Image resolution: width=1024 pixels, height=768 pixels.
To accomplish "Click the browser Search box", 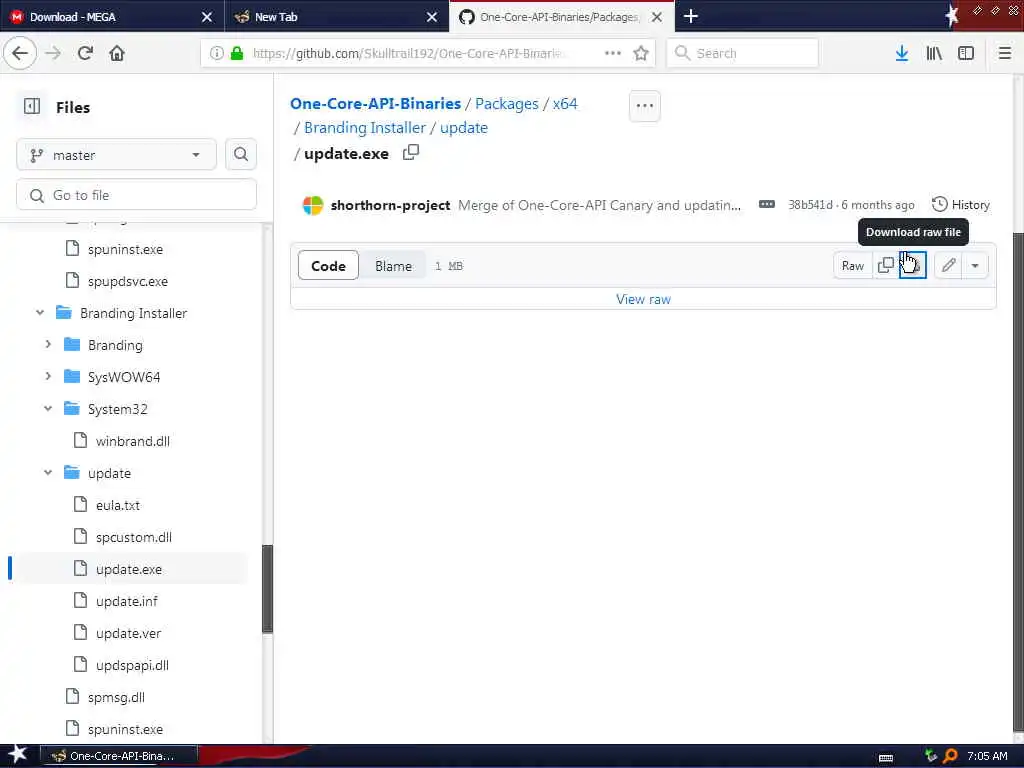I will click(x=743, y=53).
